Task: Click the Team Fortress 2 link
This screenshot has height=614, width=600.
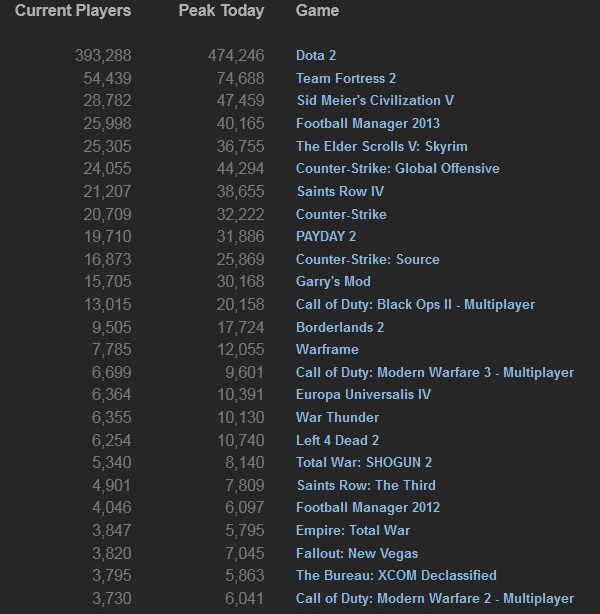Action: (346, 78)
